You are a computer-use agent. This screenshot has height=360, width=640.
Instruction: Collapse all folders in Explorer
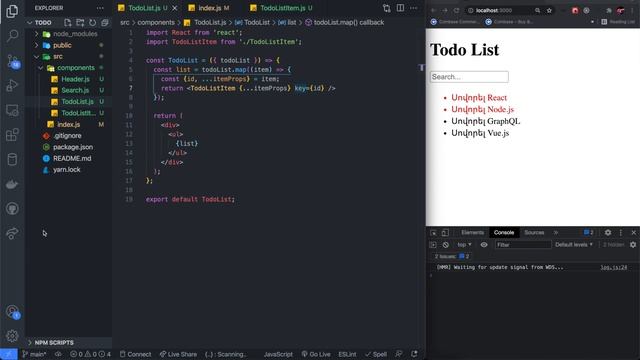[x=105, y=22]
